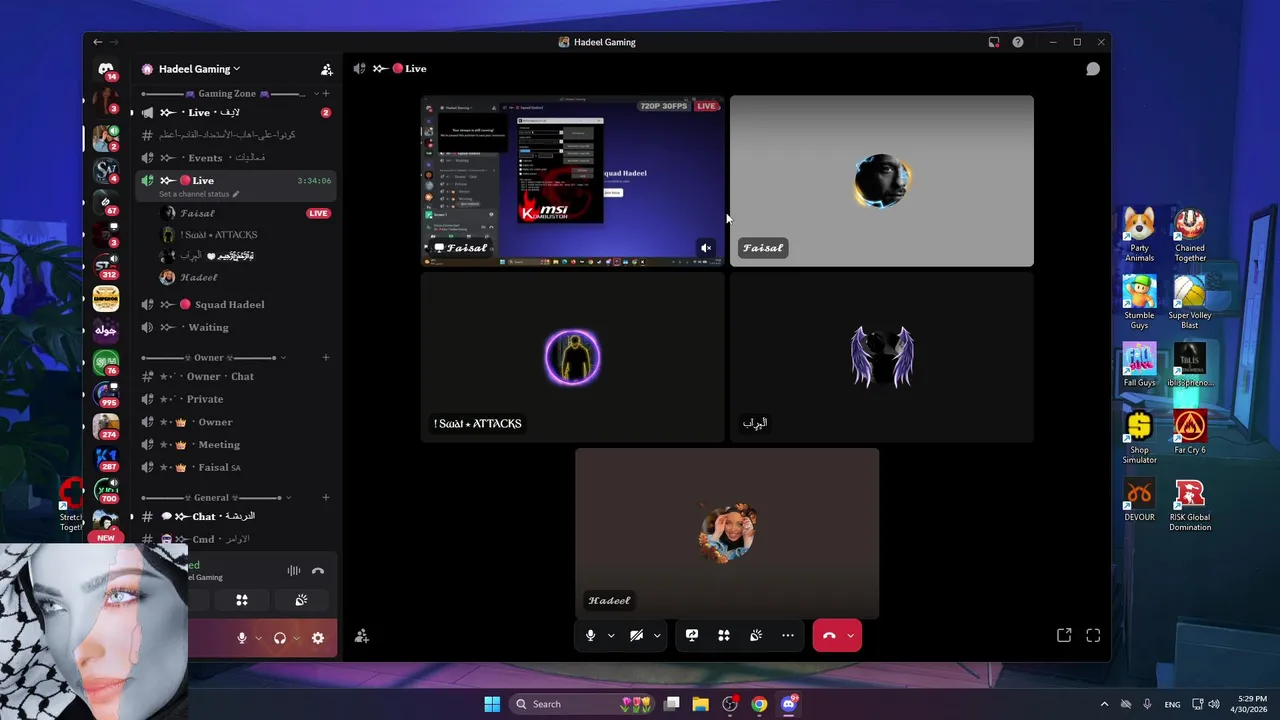Open the Private voice channel
The image size is (1280, 720).
[x=236, y=399]
